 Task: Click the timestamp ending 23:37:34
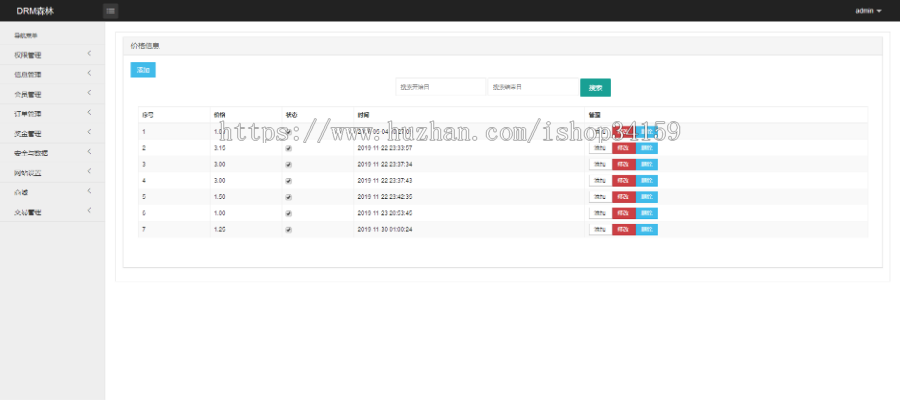385,165
